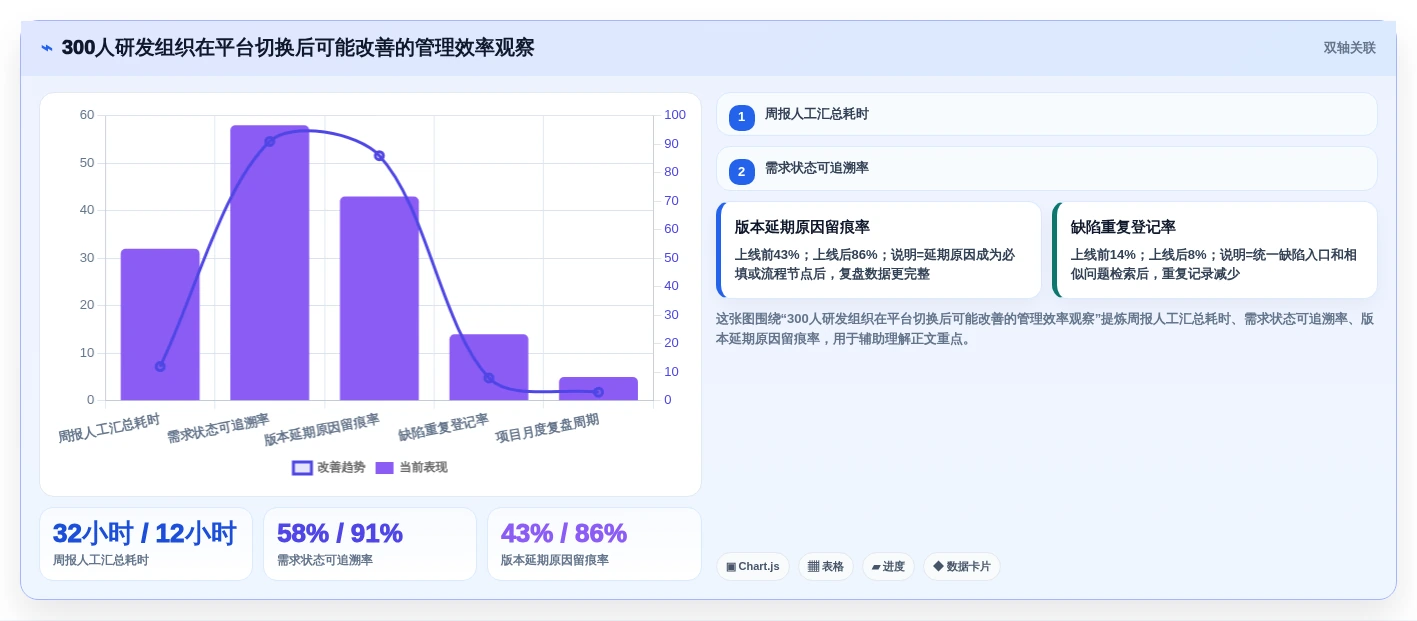This screenshot has height=621, width=1417.
Task: Toggle the 改善趋势 legend item
Action: pyautogui.click(x=329, y=467)
